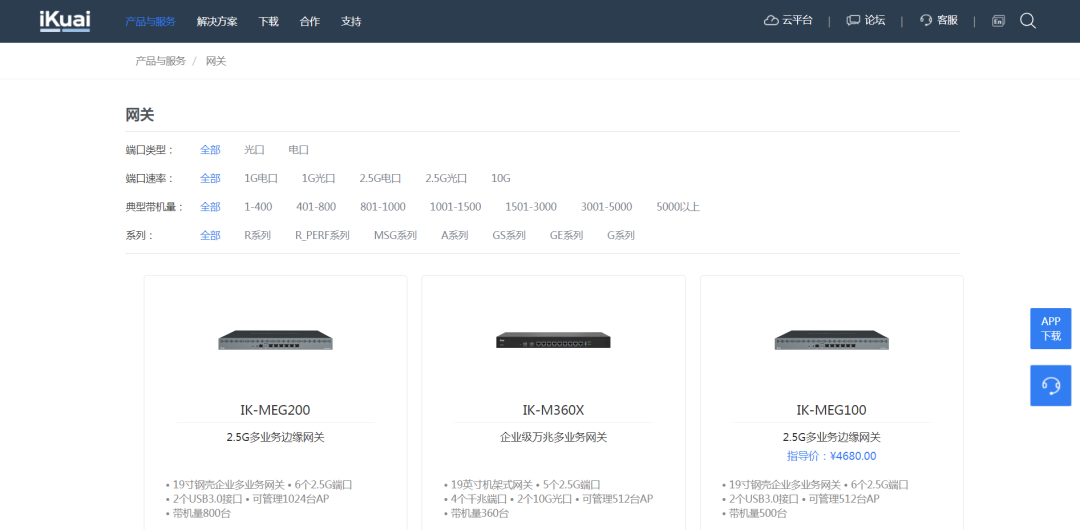This screenshot has width=1080, height=530.
Task: Click the IK-M360X product title
Action: click(553, 410)
